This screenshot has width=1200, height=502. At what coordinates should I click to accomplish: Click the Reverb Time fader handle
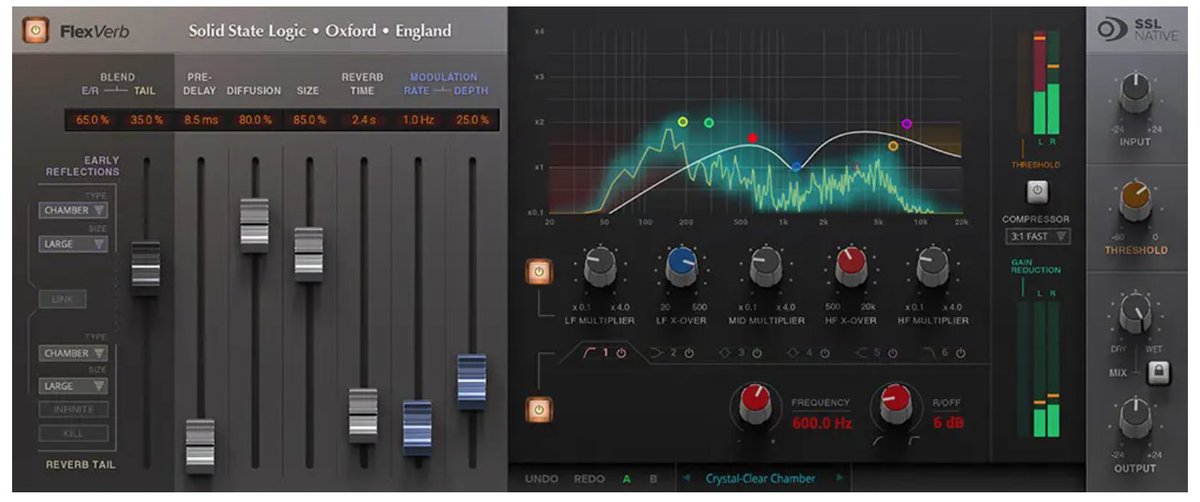coord(363,415)
